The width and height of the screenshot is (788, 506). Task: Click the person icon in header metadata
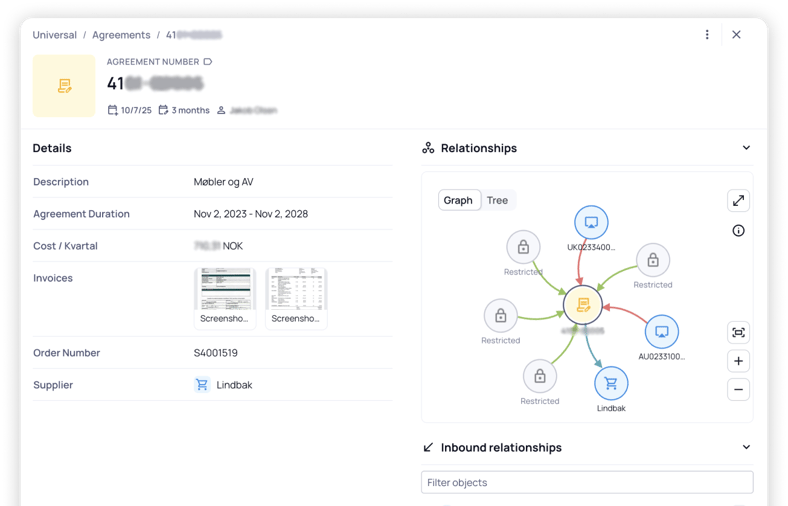tap(221, 110)
